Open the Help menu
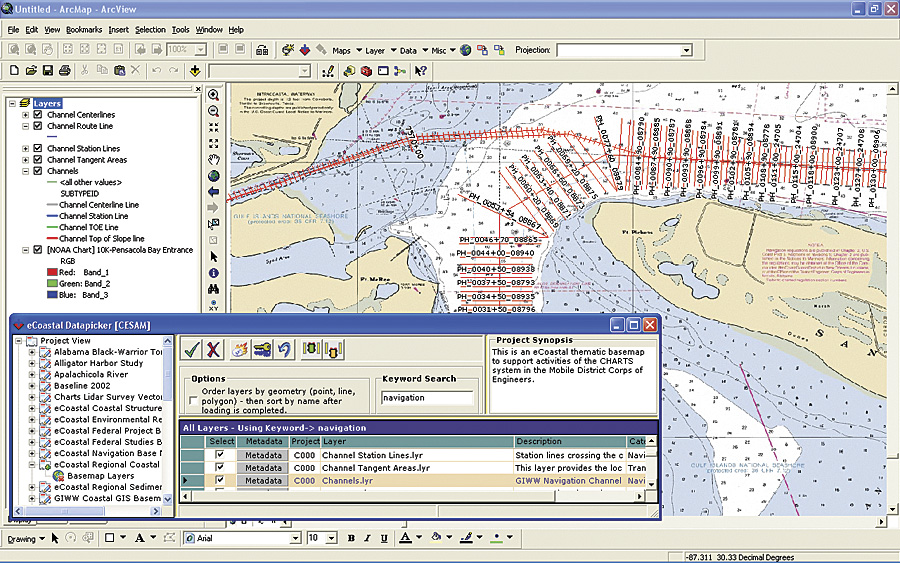 pos(236,29)
